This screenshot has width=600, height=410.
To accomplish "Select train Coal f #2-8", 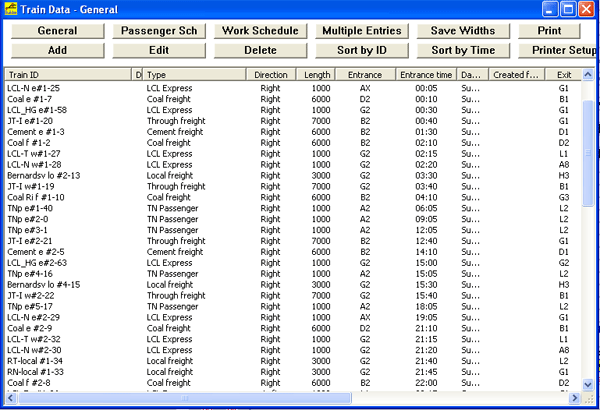I will coord(29,383).
